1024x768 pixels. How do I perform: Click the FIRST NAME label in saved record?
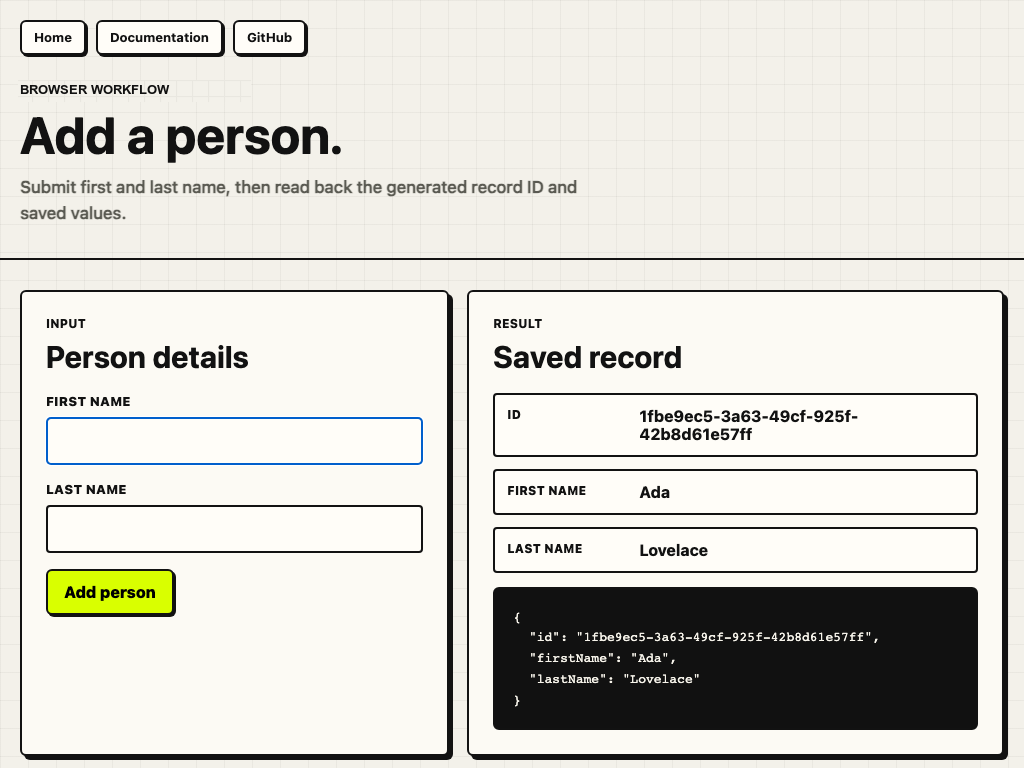(x=547, y=490)
